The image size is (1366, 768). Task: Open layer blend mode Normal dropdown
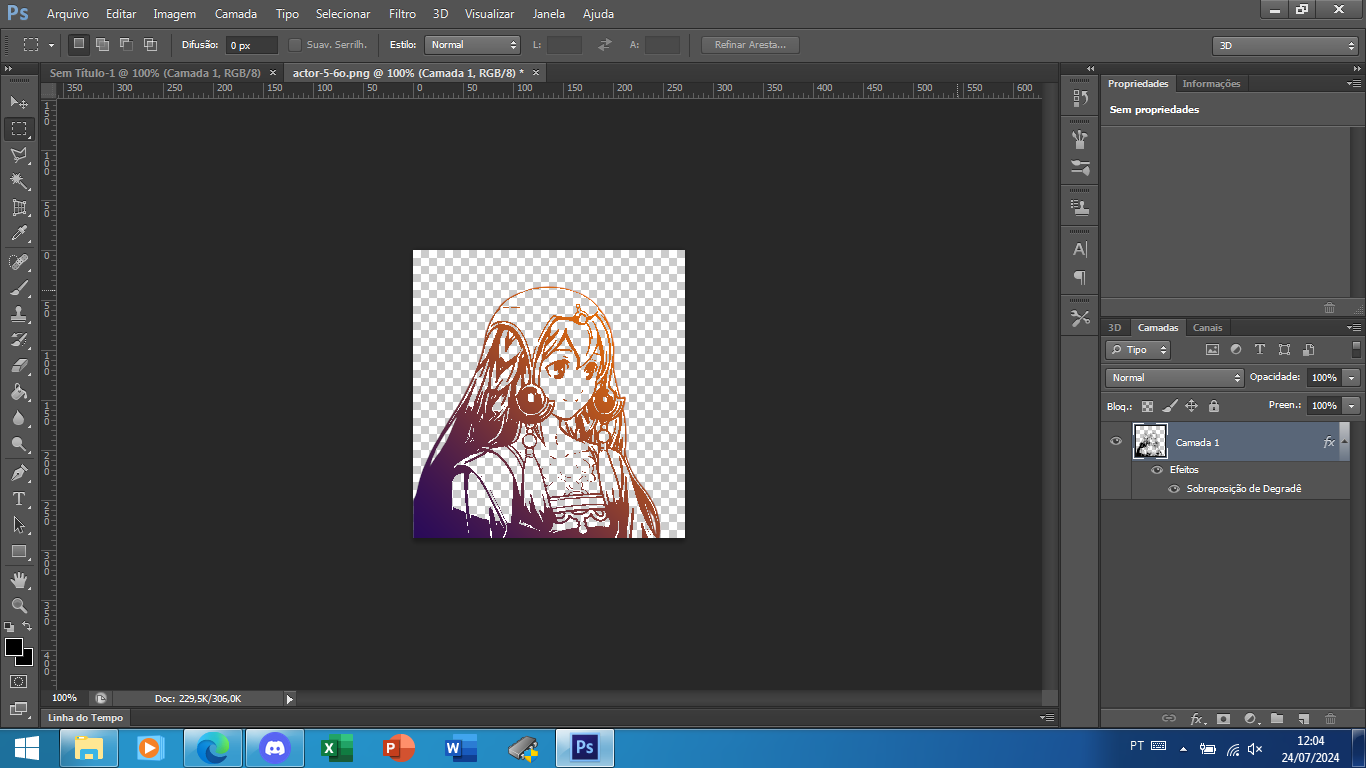click(1174, 378)
